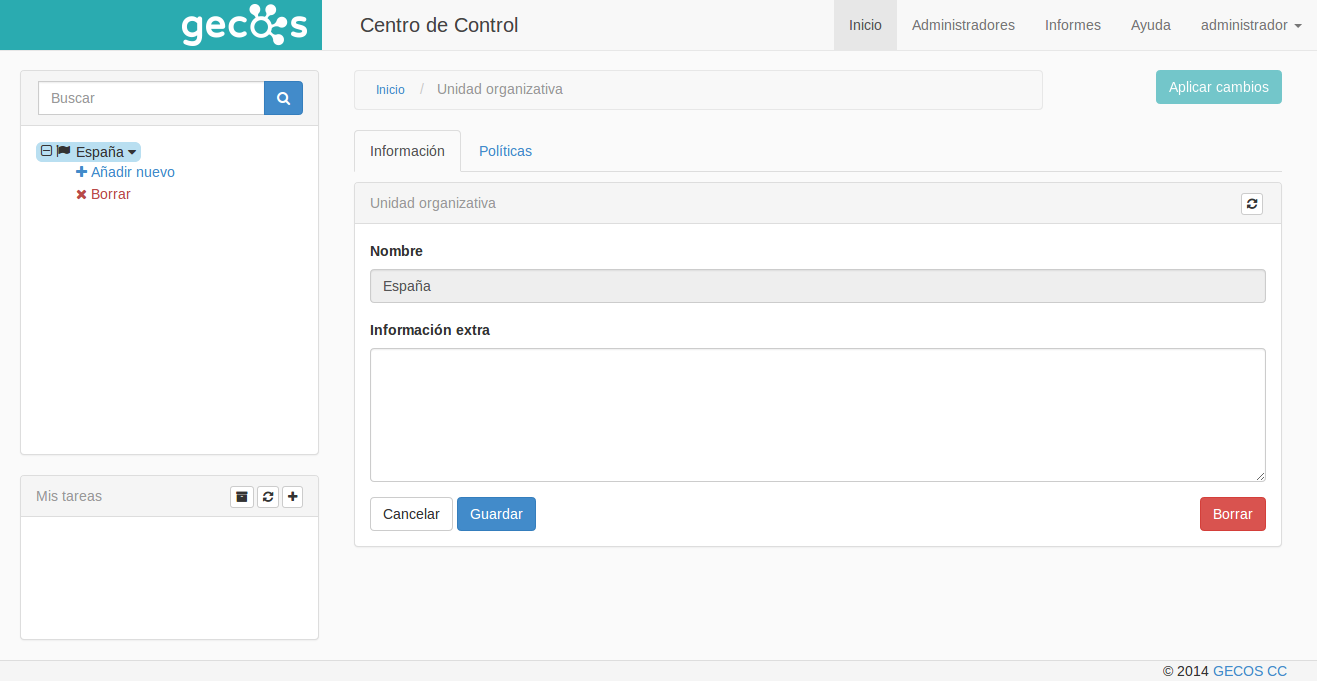
Task: Open the España node dropdown caret
Action: [132, 152]
